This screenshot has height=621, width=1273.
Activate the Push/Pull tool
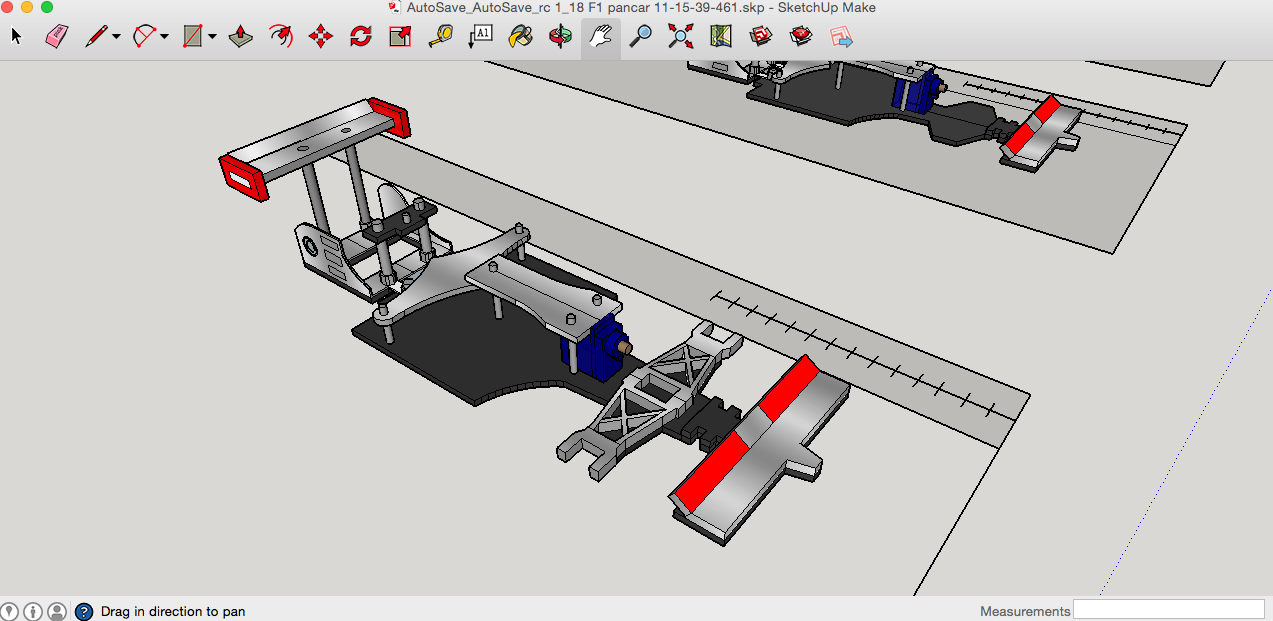click(240, 37)
